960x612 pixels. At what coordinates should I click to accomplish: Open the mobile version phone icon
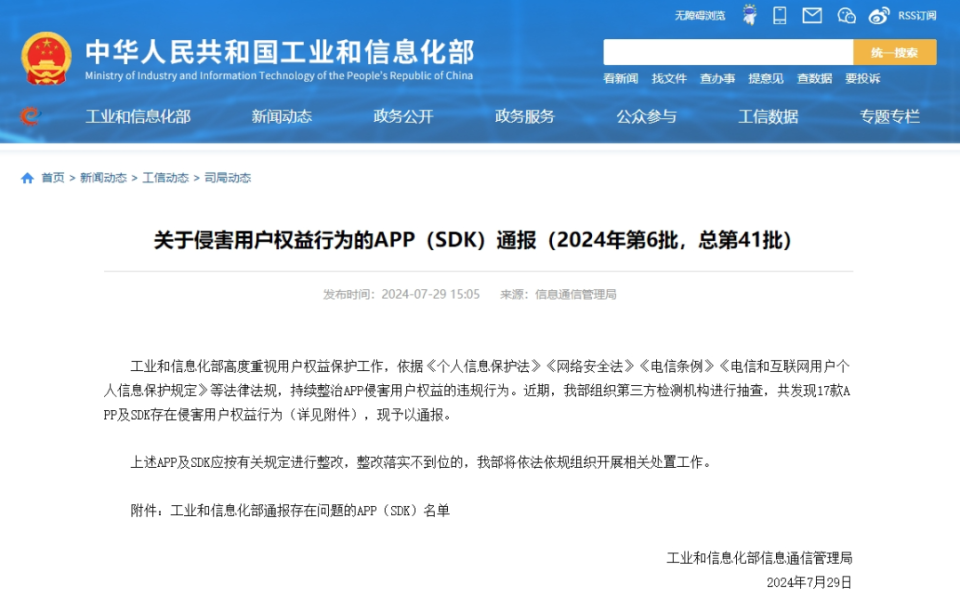(779, 15)
